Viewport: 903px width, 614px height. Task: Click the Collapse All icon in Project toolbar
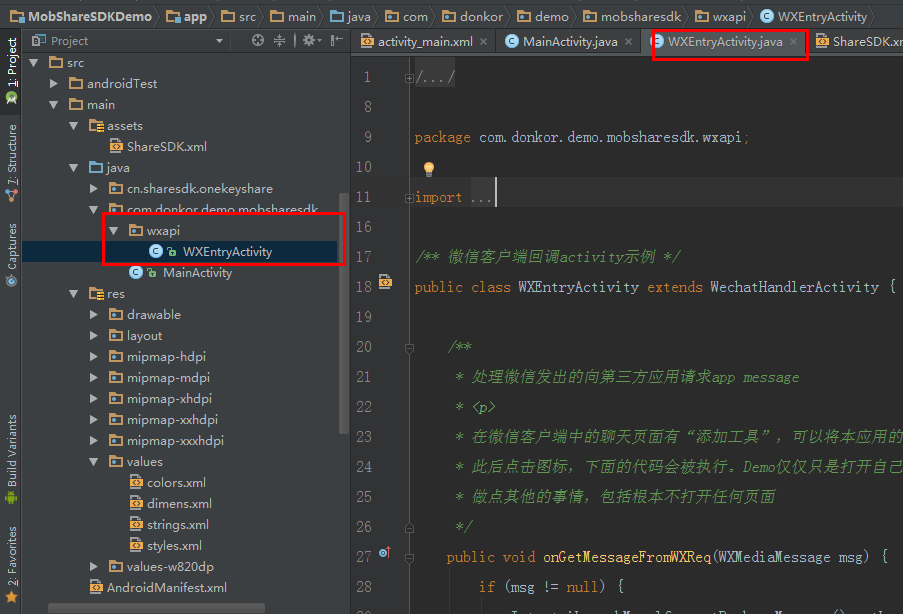pos(278,40)
